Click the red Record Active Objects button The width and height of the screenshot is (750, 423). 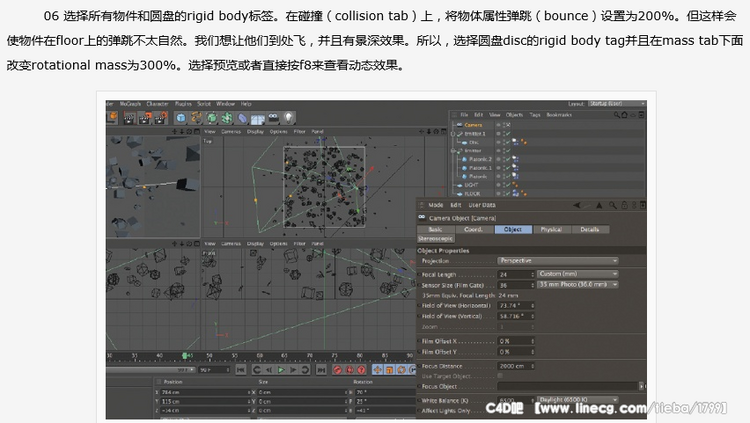click(x=338, y=370)
